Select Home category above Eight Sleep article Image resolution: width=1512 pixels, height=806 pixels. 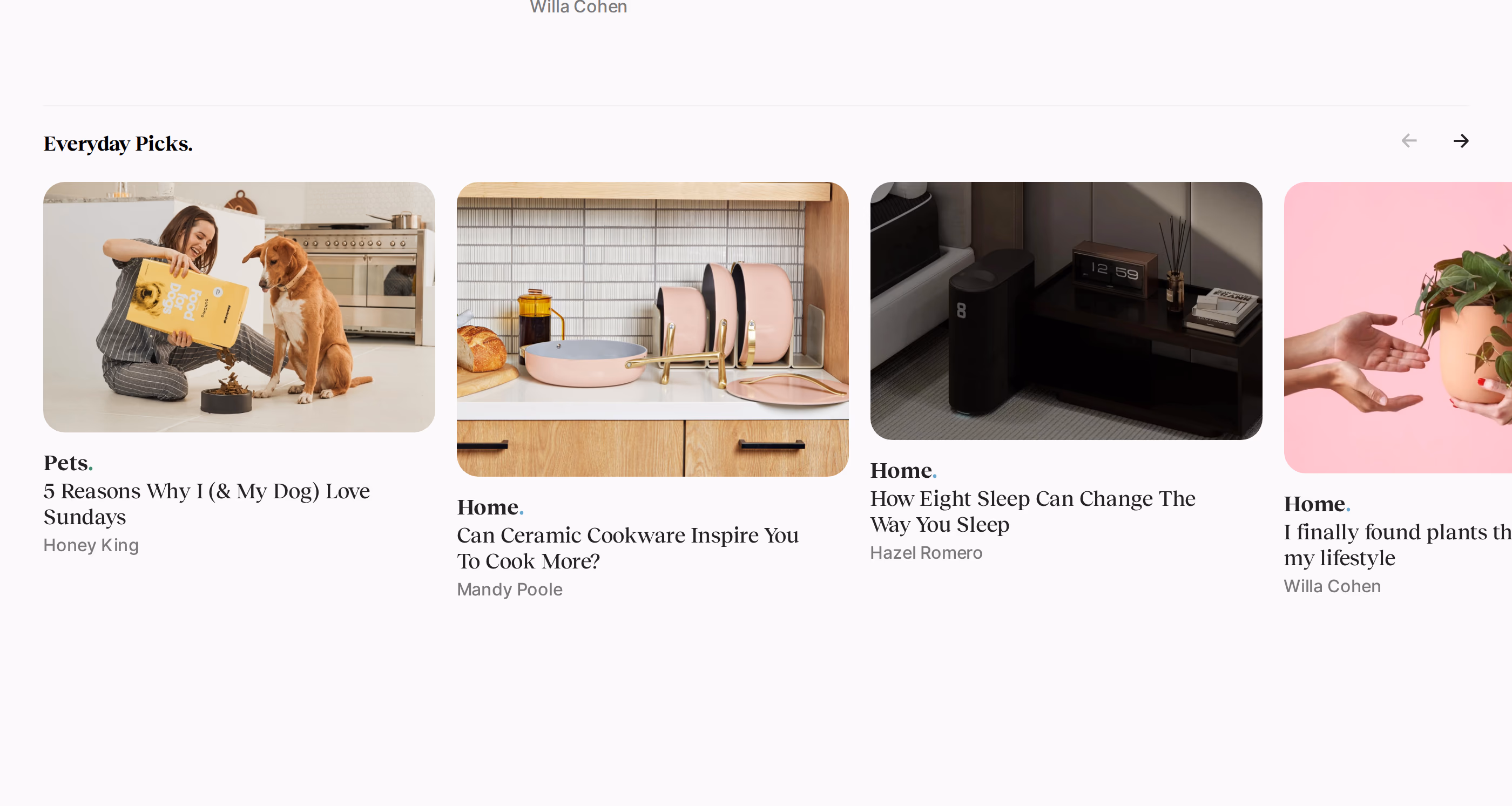903,470
